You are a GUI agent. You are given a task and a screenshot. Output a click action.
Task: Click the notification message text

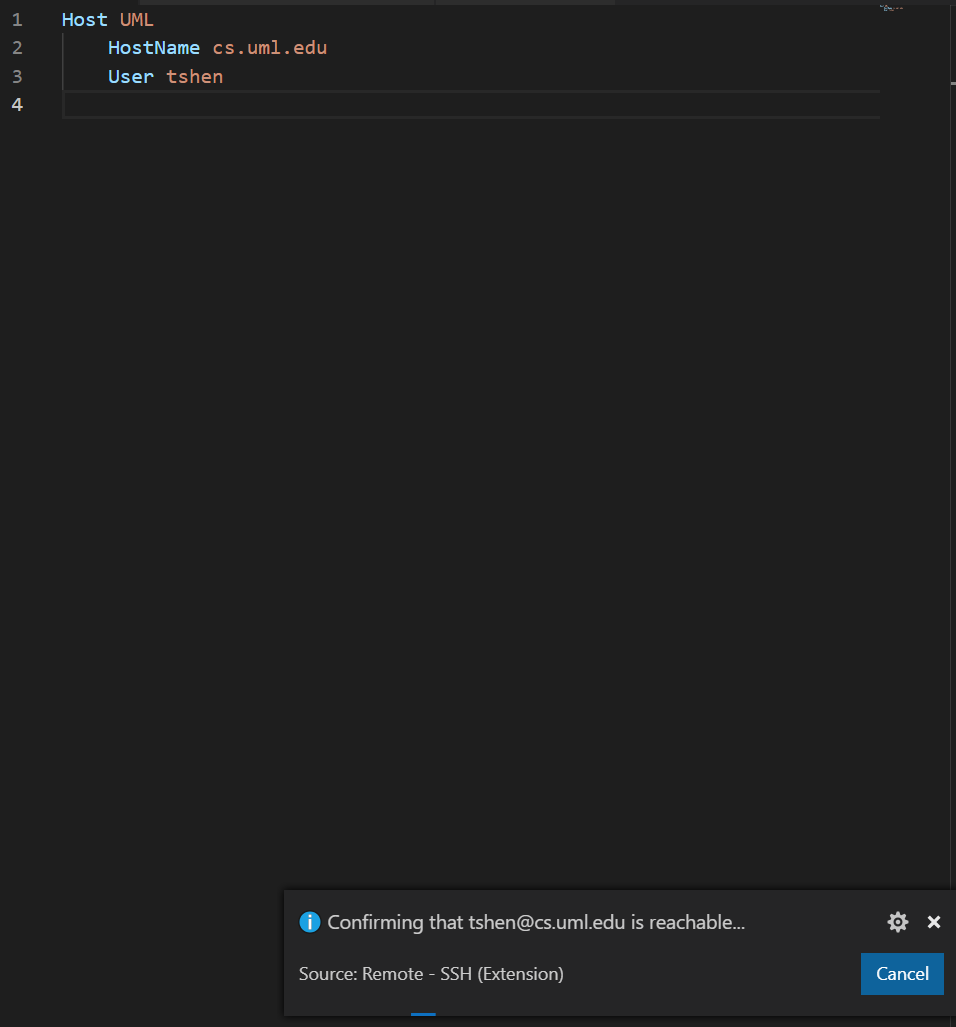(x=535, y=922)
